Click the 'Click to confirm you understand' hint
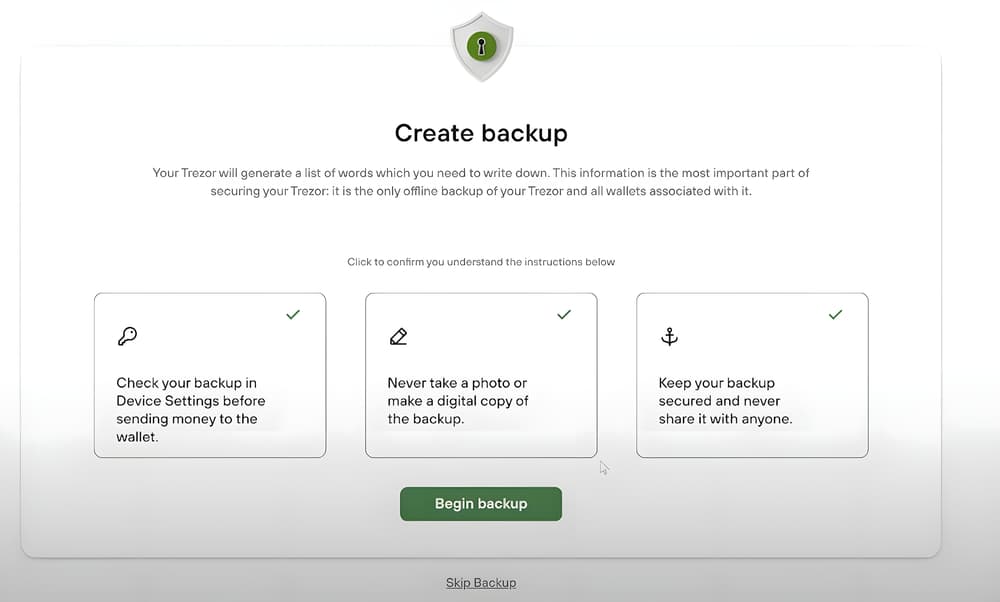This screenshot has height=602, width=1000. point(481,261)
